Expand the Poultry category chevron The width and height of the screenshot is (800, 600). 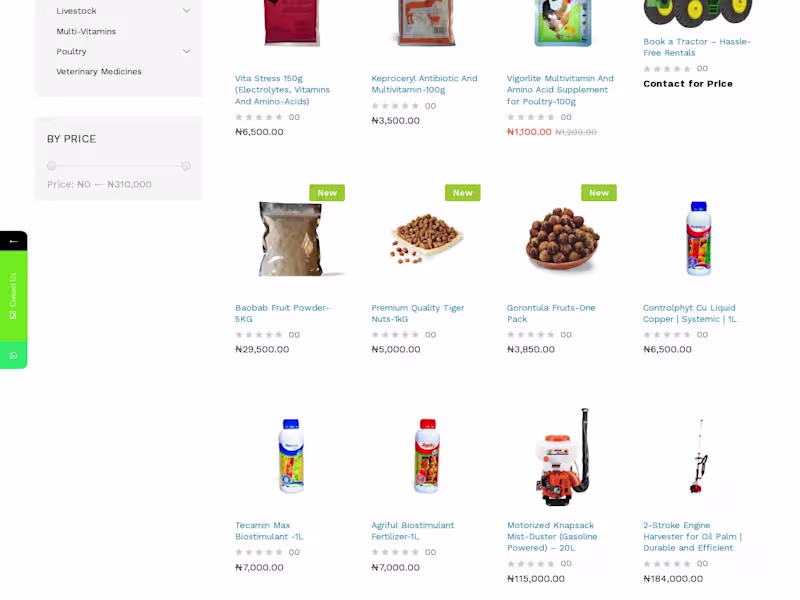pyautogui.click(x=187, y=52)
